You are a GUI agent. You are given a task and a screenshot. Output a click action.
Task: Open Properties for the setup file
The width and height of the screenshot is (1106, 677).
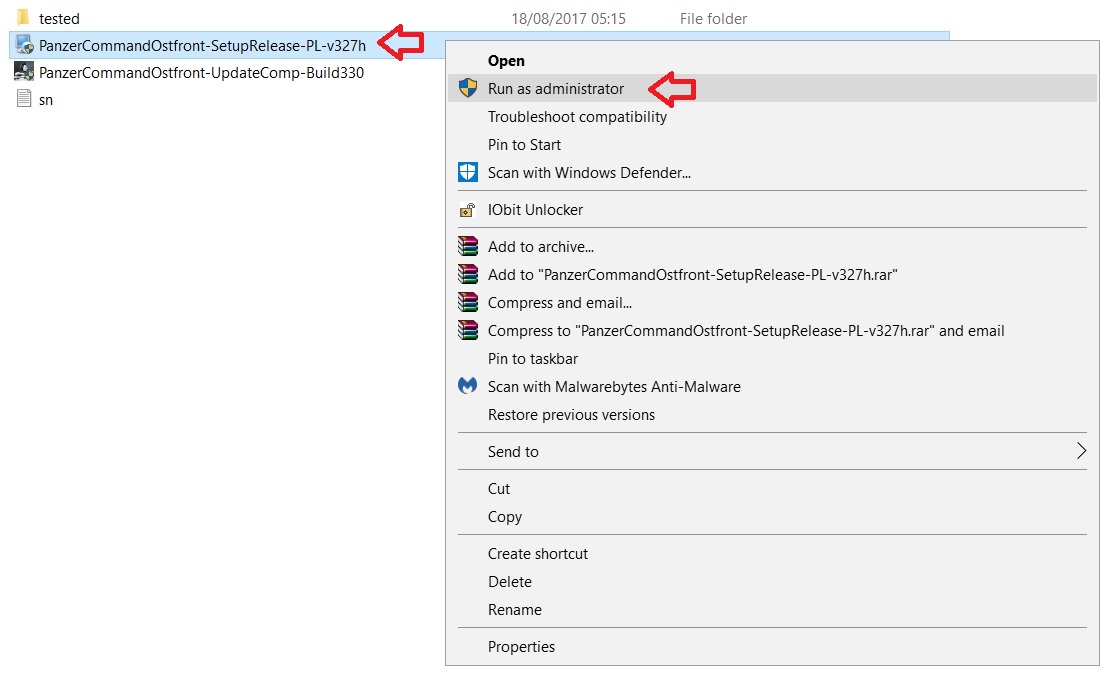coord(521,647)
